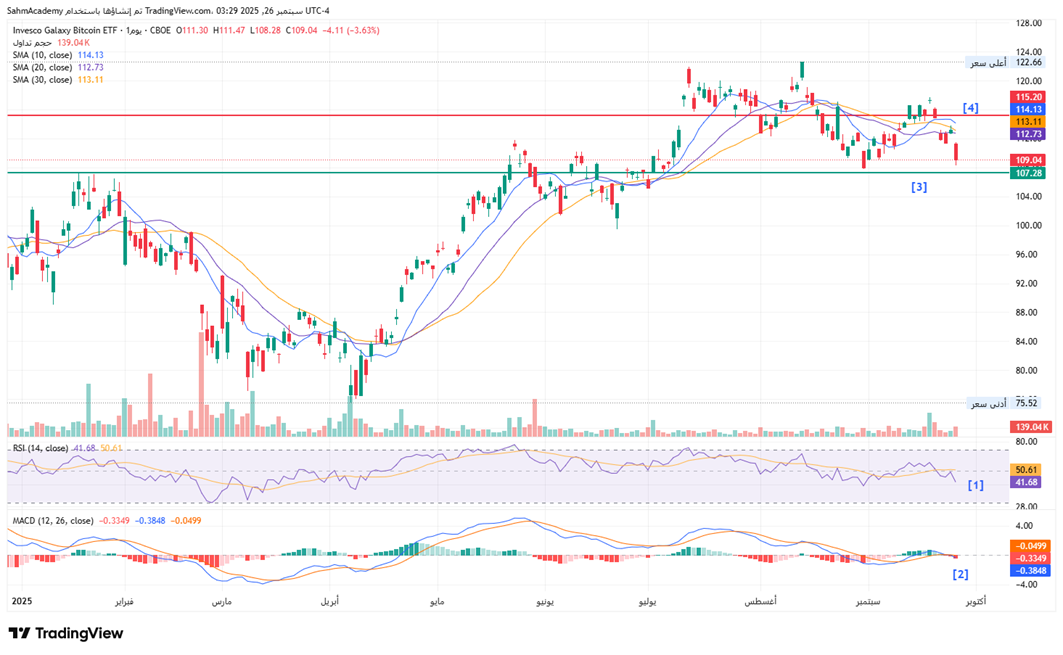Viewport: 1063px width, 655px height.
Task: Click the SMA (30, close) legend label
Action: 42,79
